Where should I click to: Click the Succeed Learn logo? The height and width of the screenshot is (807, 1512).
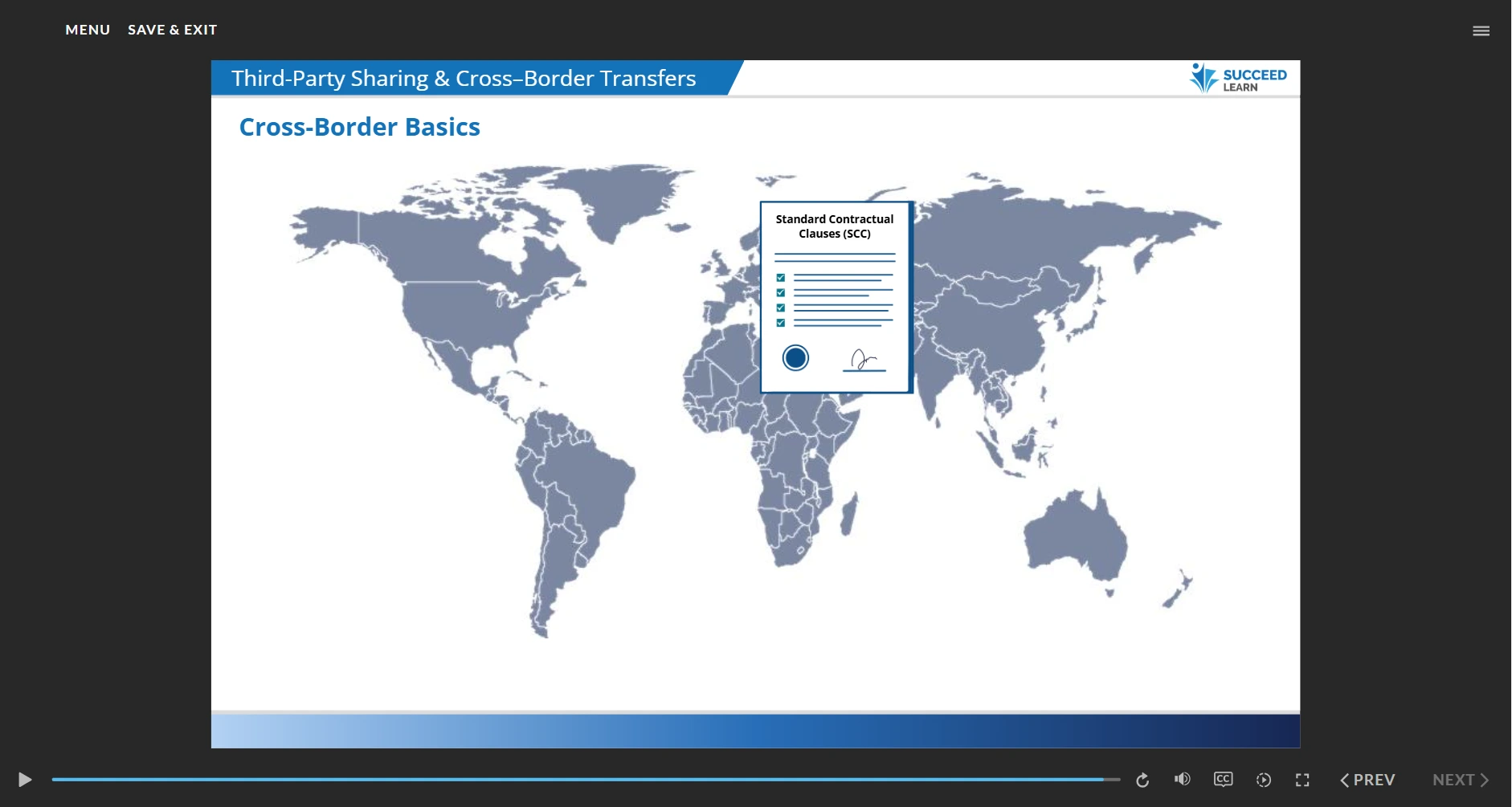1238,79
